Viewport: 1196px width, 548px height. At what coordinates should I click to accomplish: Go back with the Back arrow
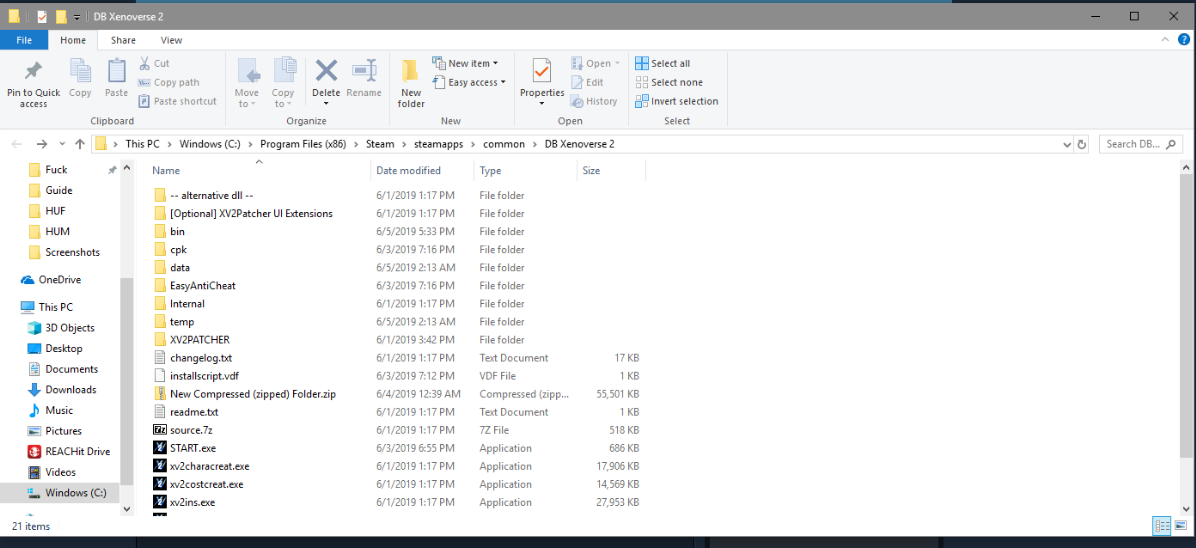click(18, 143)
